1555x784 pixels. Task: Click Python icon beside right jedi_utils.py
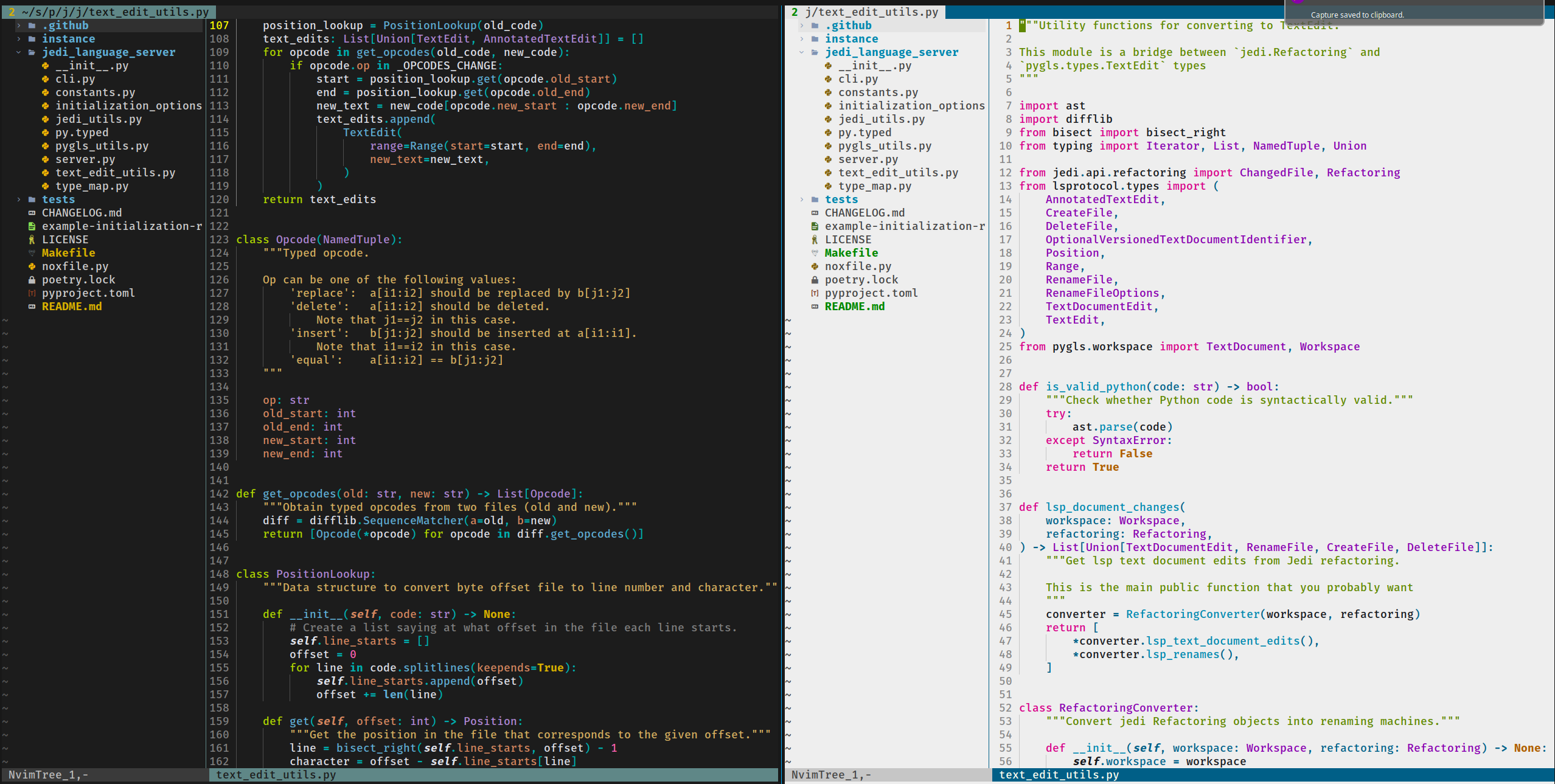pyautogui.click(x=828, y=119)
